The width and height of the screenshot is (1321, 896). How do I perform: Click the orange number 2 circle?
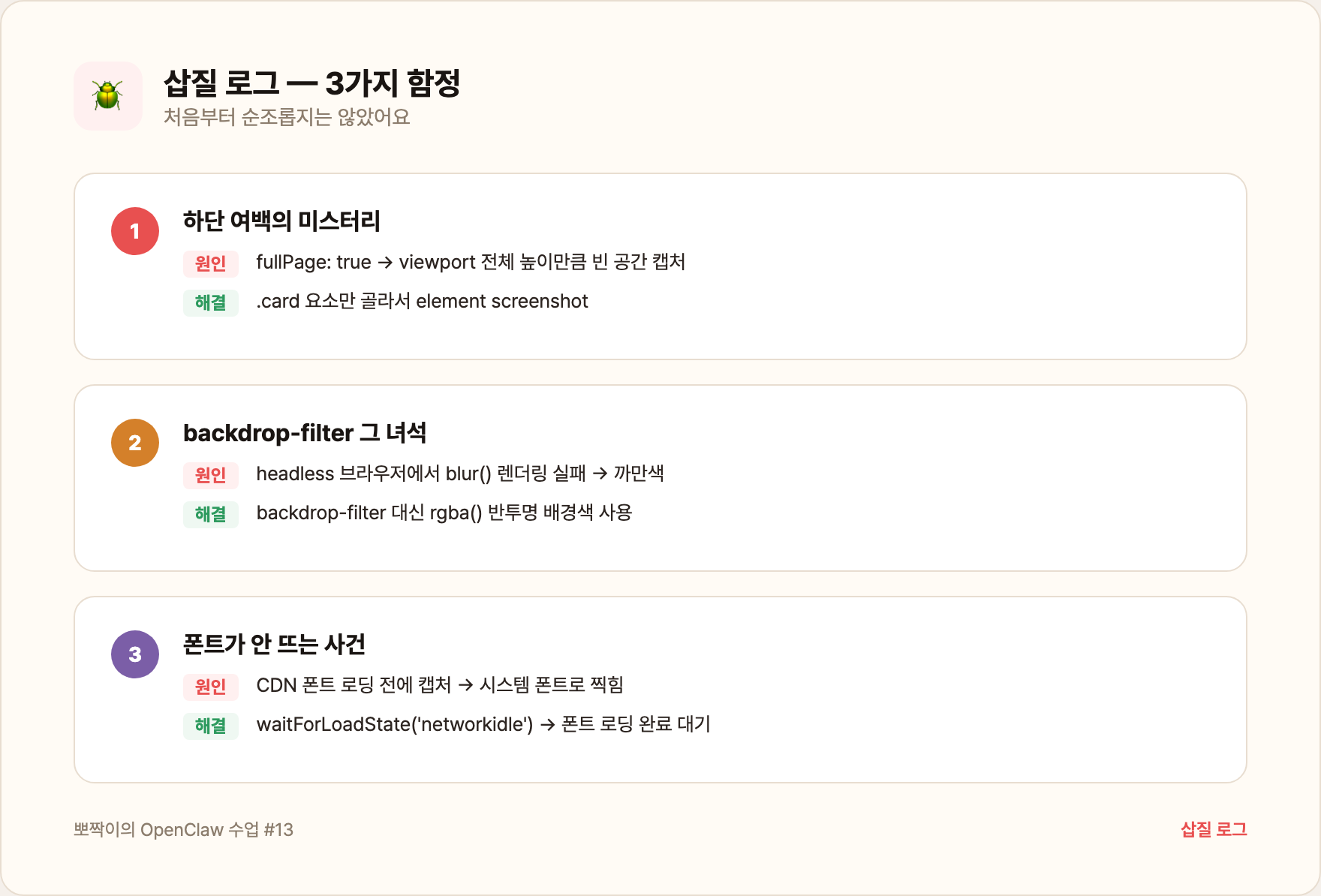pos(135,443)
